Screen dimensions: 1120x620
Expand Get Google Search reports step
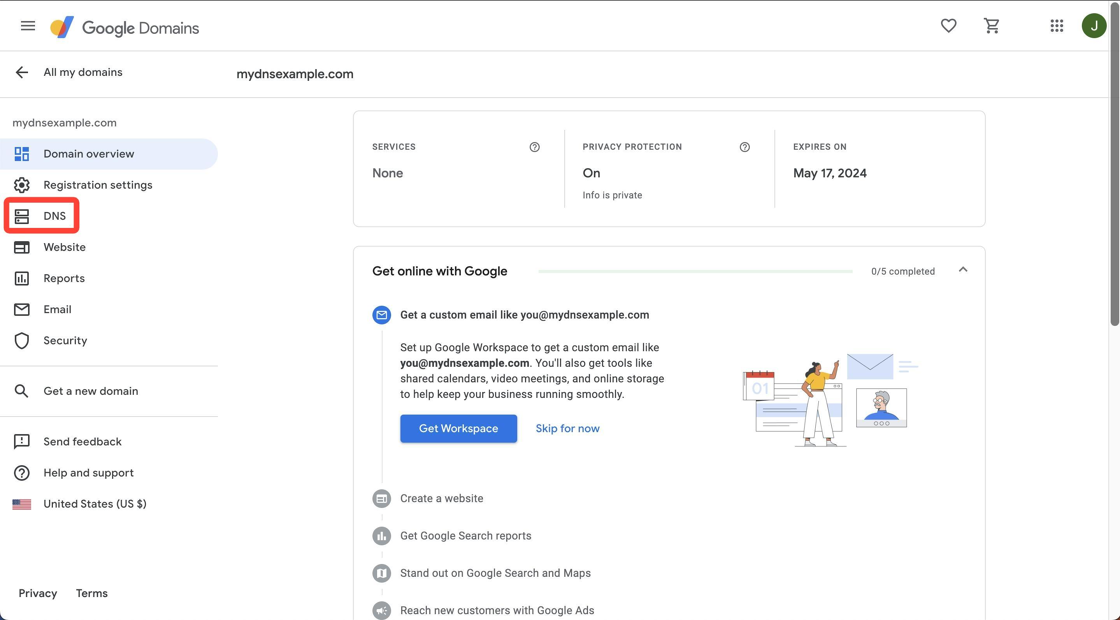pyautogui.click(x=466, y=536)
